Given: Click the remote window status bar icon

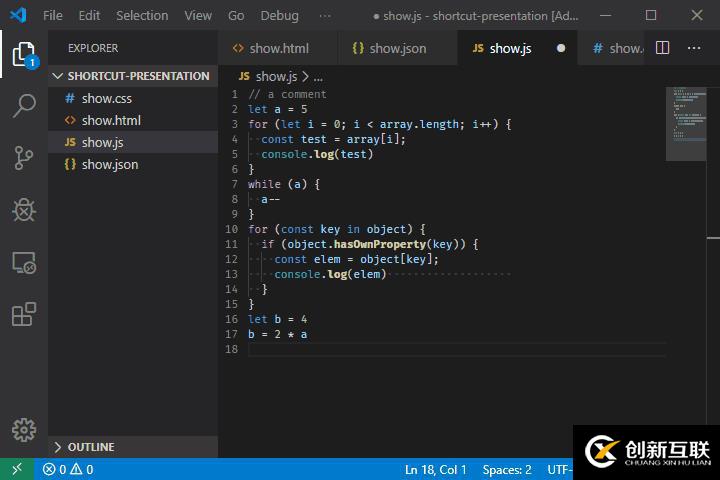Looking at the screenshot, I should [x=17, y=469].
